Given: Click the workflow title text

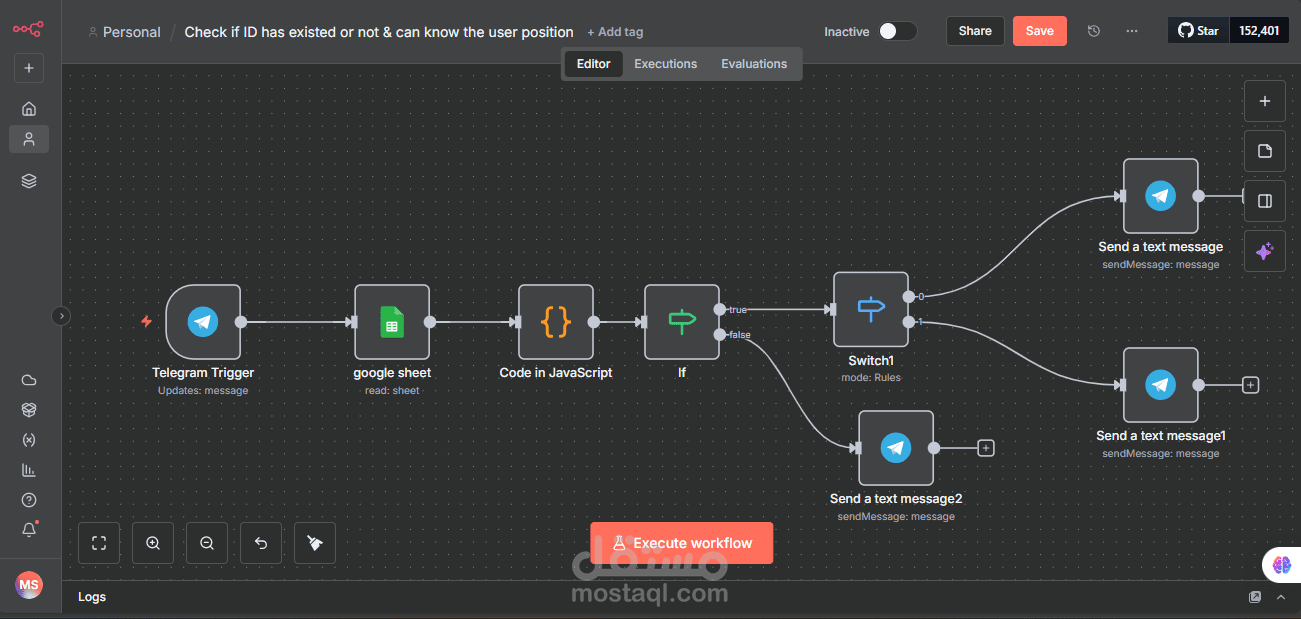Looking at the screenshot, I should pyautogui.click(x=379, y=32).
